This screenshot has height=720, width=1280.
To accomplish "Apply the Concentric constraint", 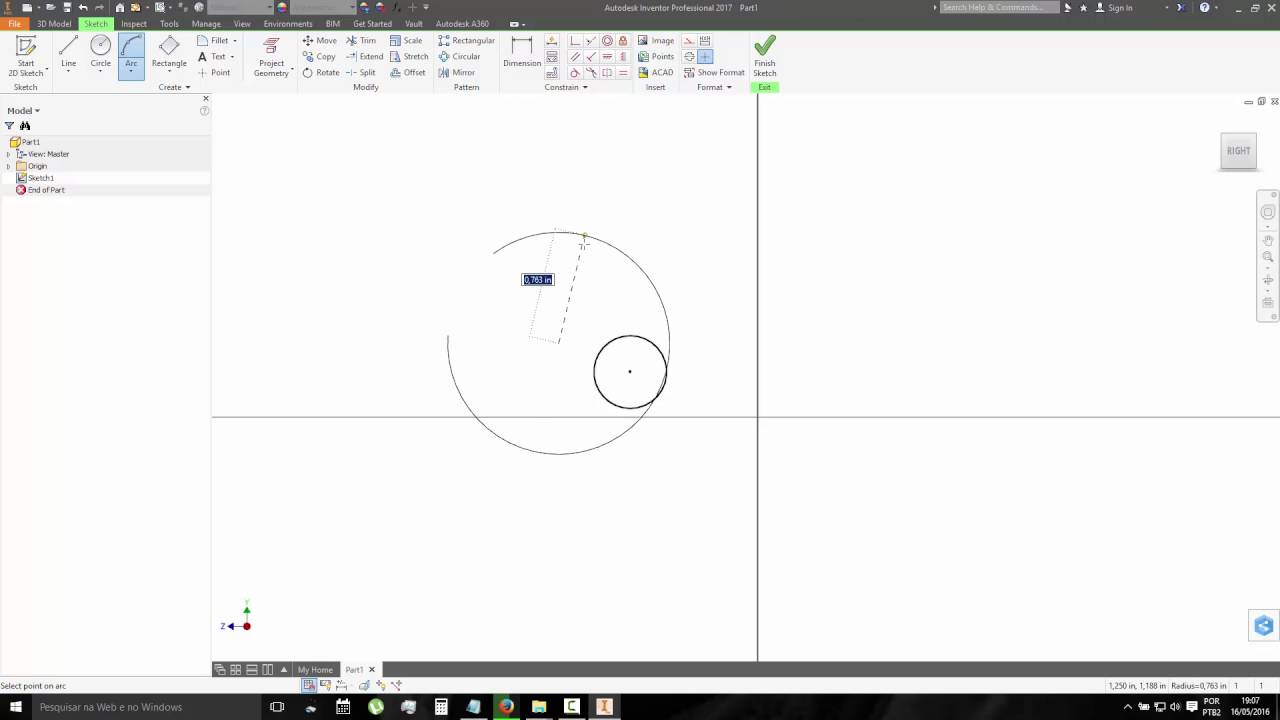I will click(607, 41).
